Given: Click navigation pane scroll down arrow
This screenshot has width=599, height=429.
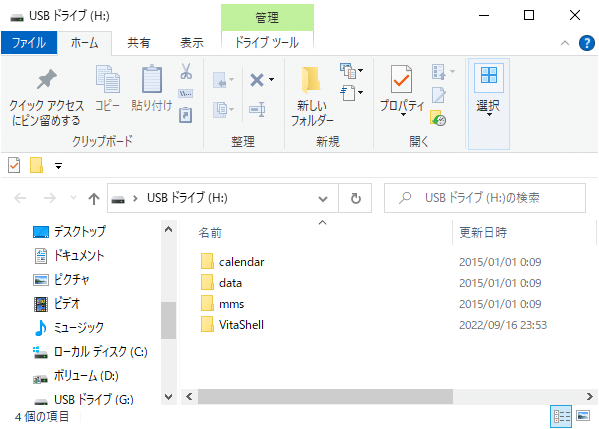Looking at the screenshot, I should [168, 397].
